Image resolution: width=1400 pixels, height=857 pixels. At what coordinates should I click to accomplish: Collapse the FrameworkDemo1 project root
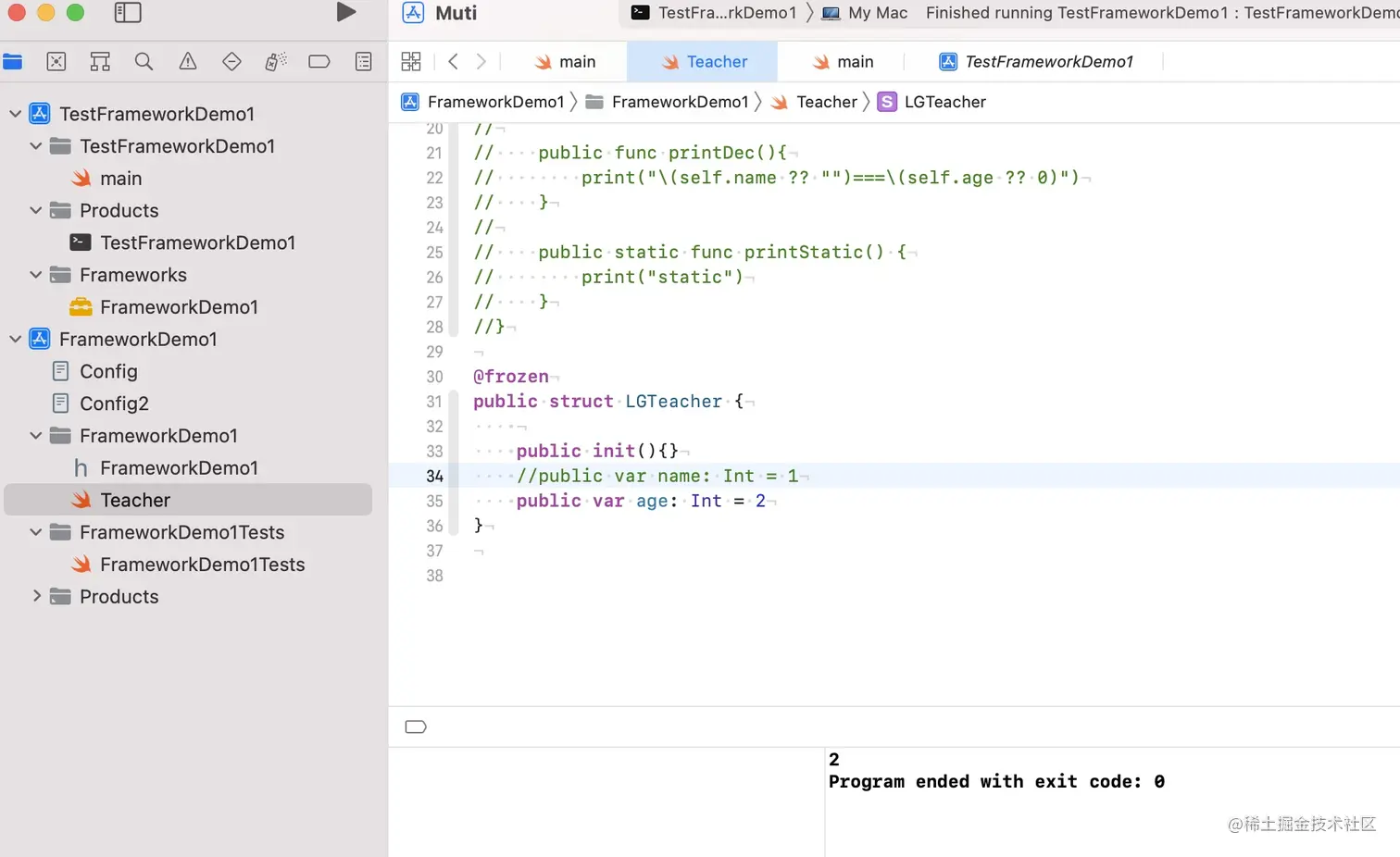click(x=15, y=340)
